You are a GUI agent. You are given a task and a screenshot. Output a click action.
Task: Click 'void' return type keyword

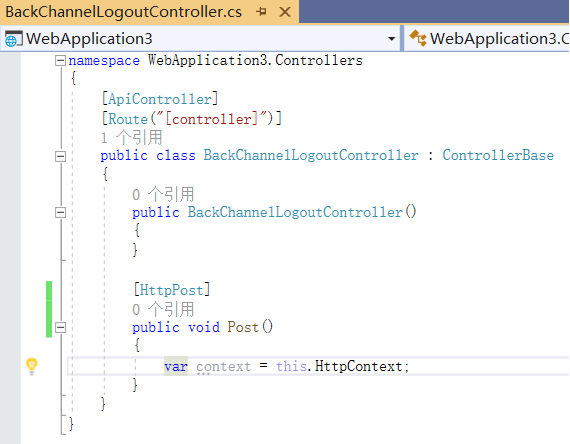pos(204,327)
